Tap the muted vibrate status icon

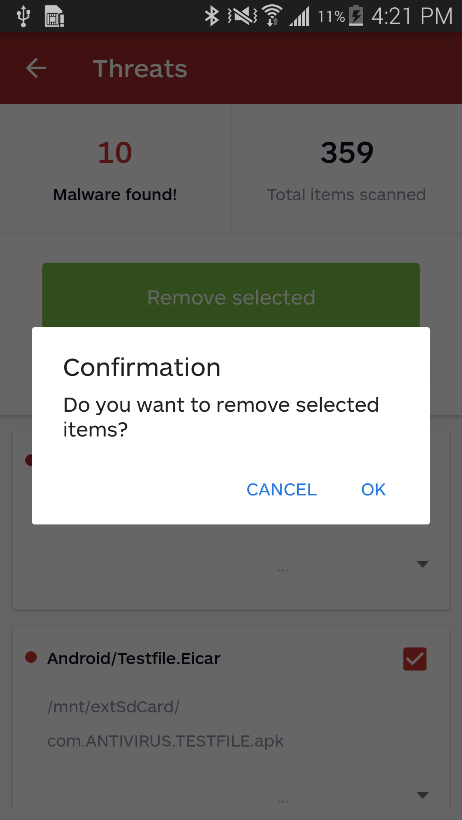pyautogui.click(x=242, y=16)
